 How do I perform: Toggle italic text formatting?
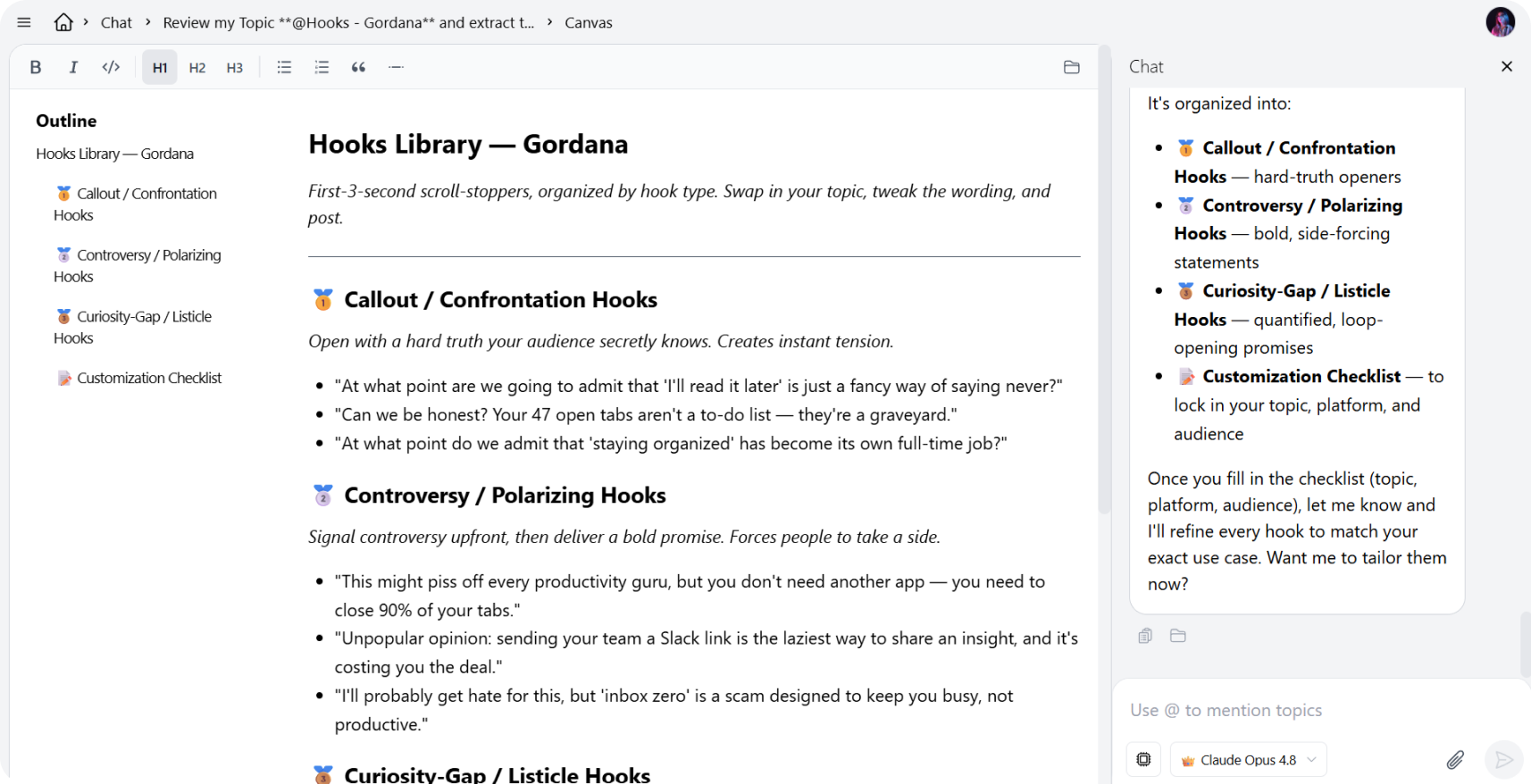tap(73, 67)
